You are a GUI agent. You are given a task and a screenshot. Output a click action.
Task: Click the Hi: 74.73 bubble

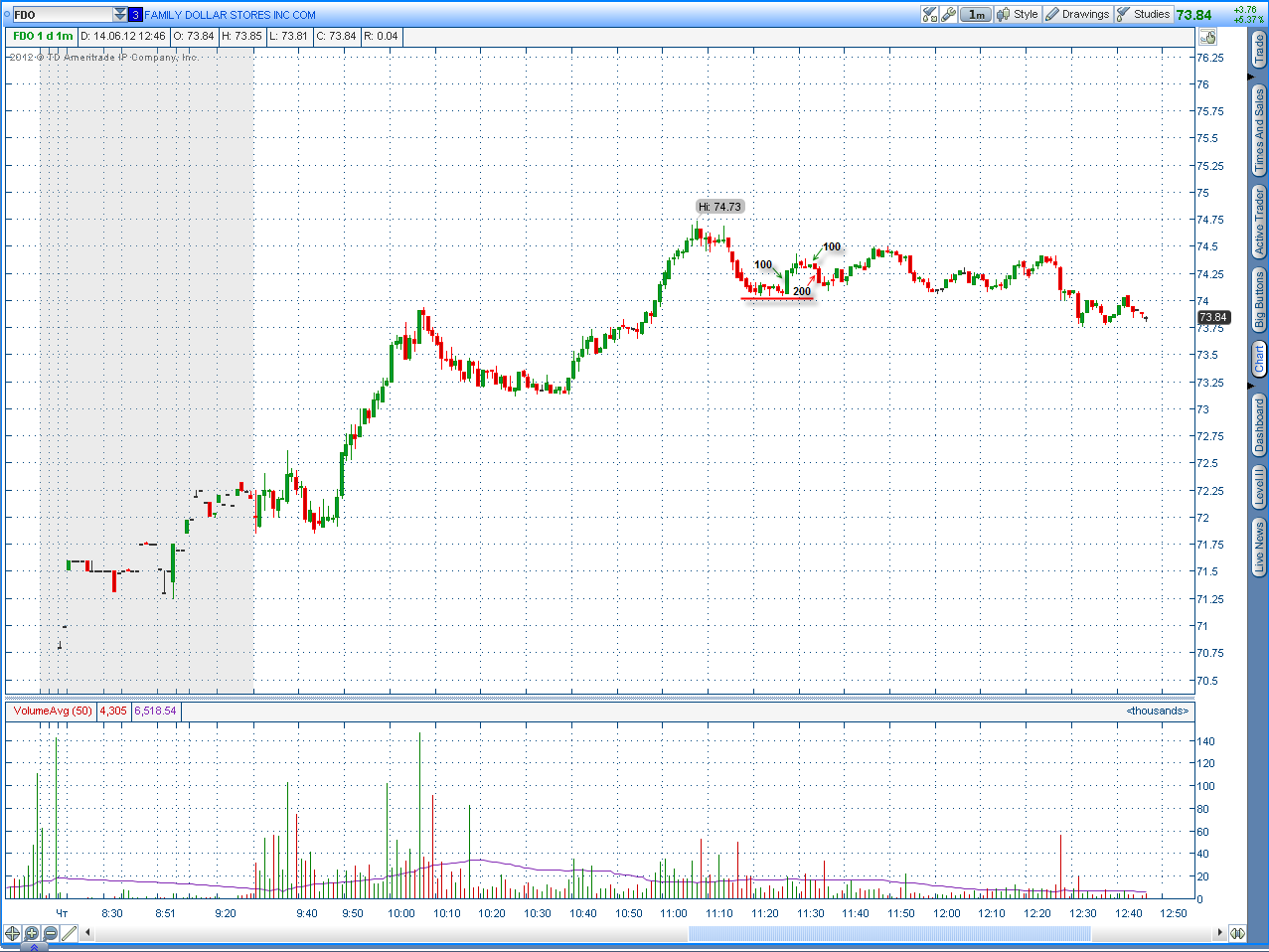click(x=719, y=207)
